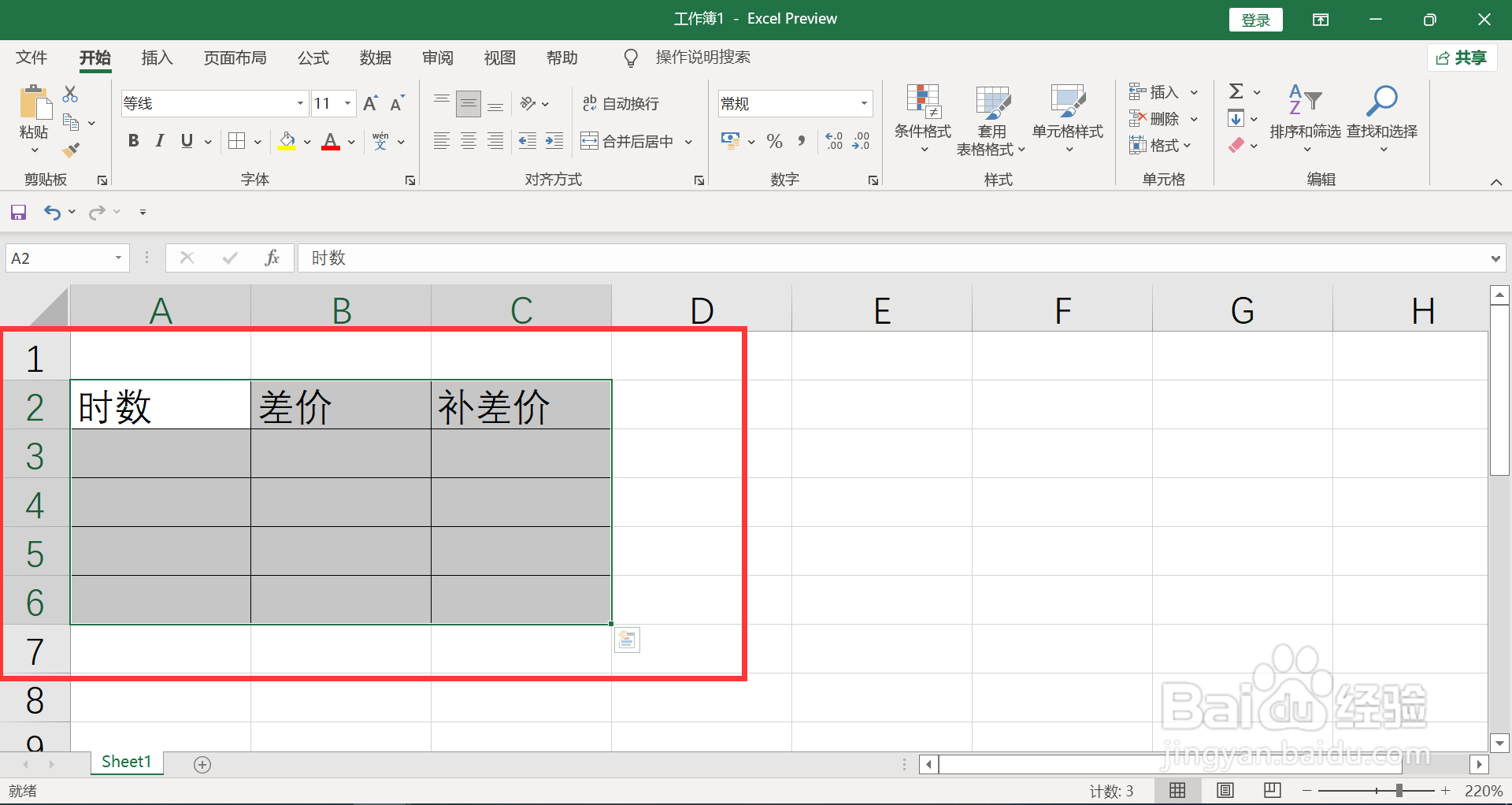Image resolution: width=1512 pixels, height=805 pixels.
Task: Add a new sheet with plus icon
Action: tap(202, 764)
